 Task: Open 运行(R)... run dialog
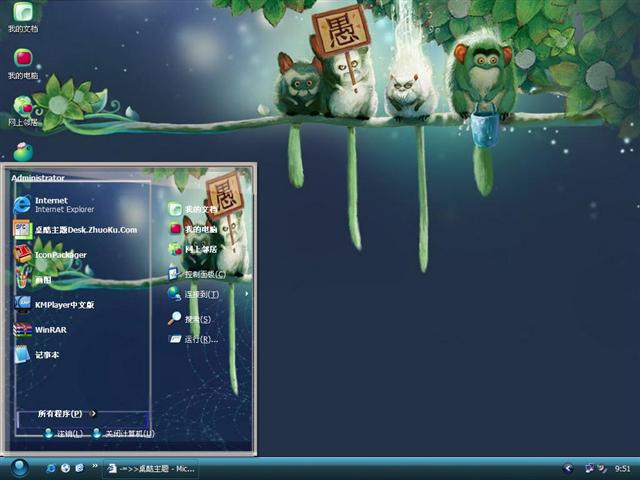[193, 339]
